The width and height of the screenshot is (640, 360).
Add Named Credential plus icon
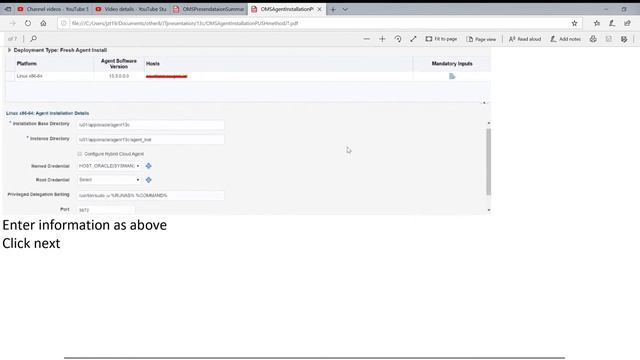tap(149, 166)
